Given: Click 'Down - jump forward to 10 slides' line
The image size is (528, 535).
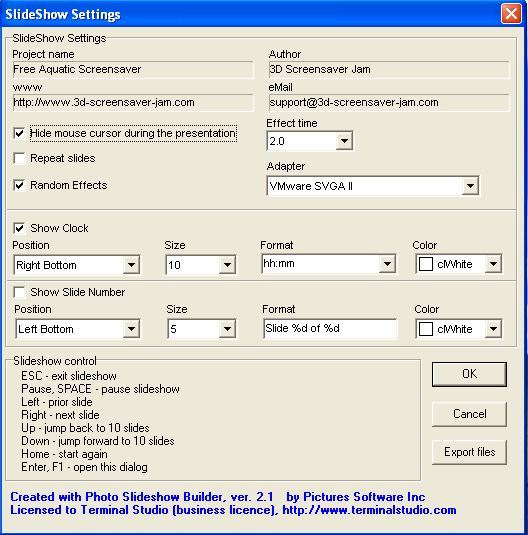Looking at the screenshot, I should (x=98, y=441).
